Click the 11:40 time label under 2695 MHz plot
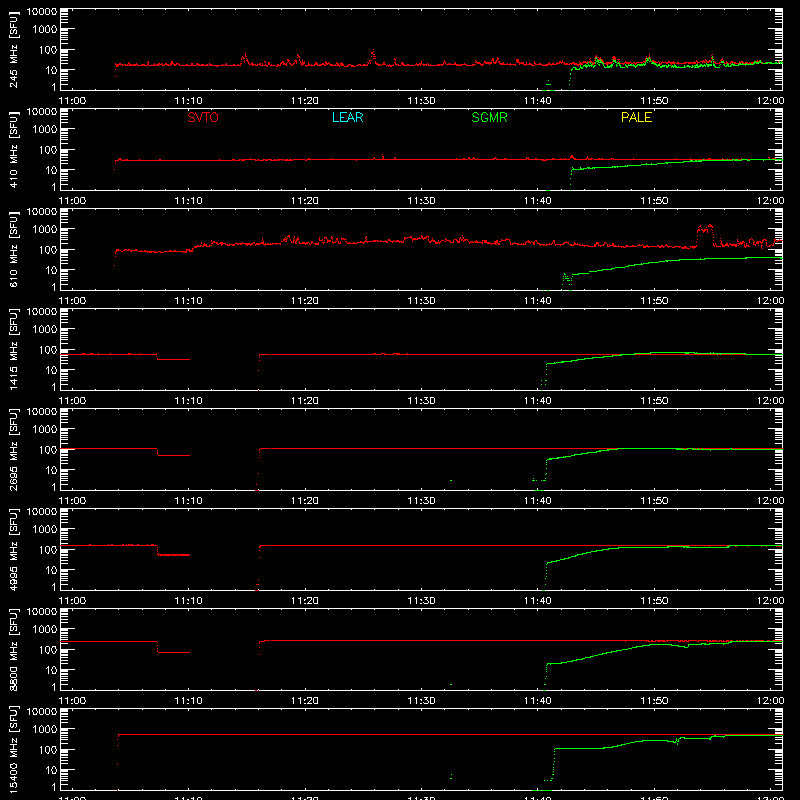 pyautogui.click(x=538, y=501)
